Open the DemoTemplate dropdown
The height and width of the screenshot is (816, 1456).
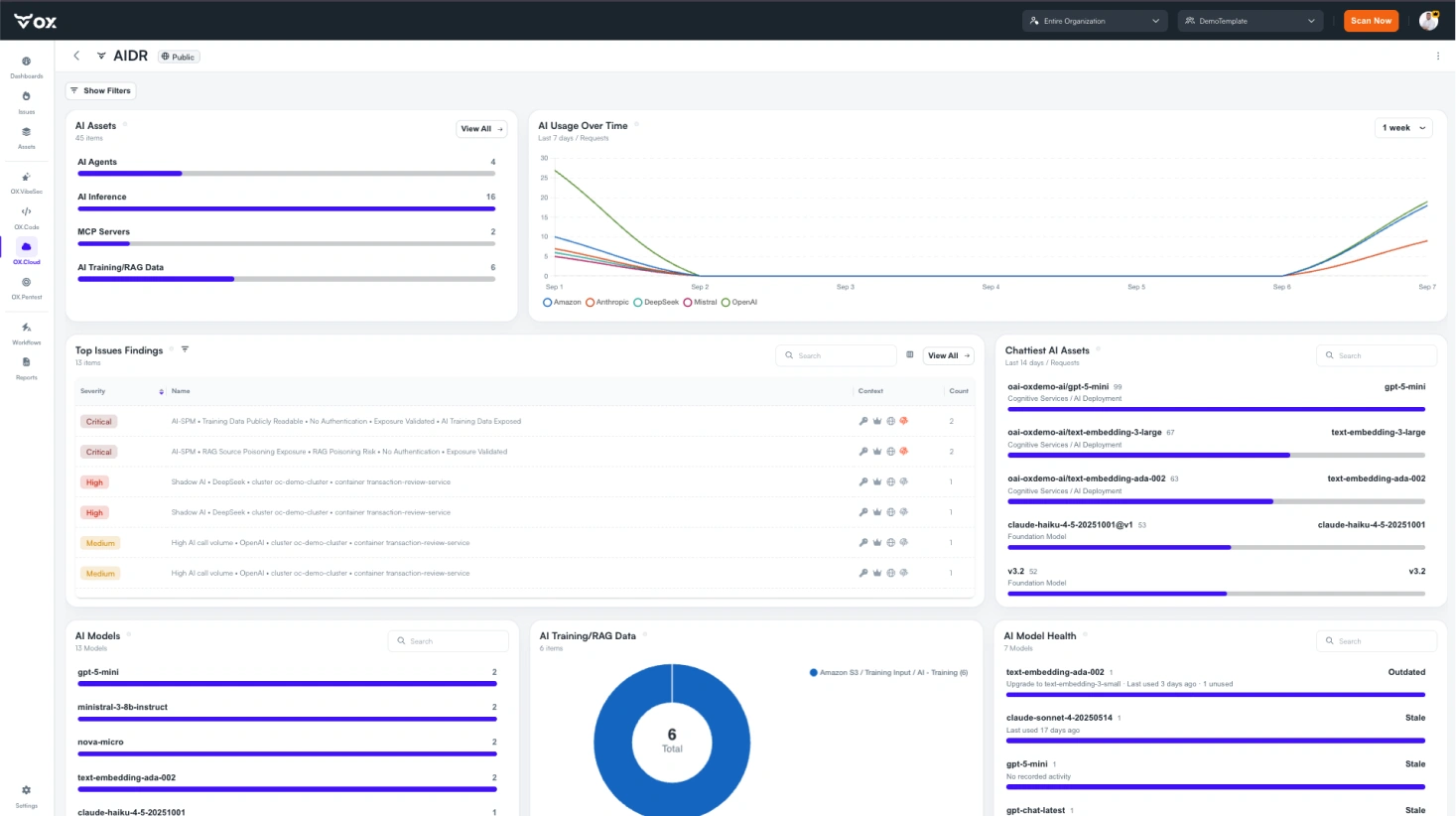coord(1251,21)
